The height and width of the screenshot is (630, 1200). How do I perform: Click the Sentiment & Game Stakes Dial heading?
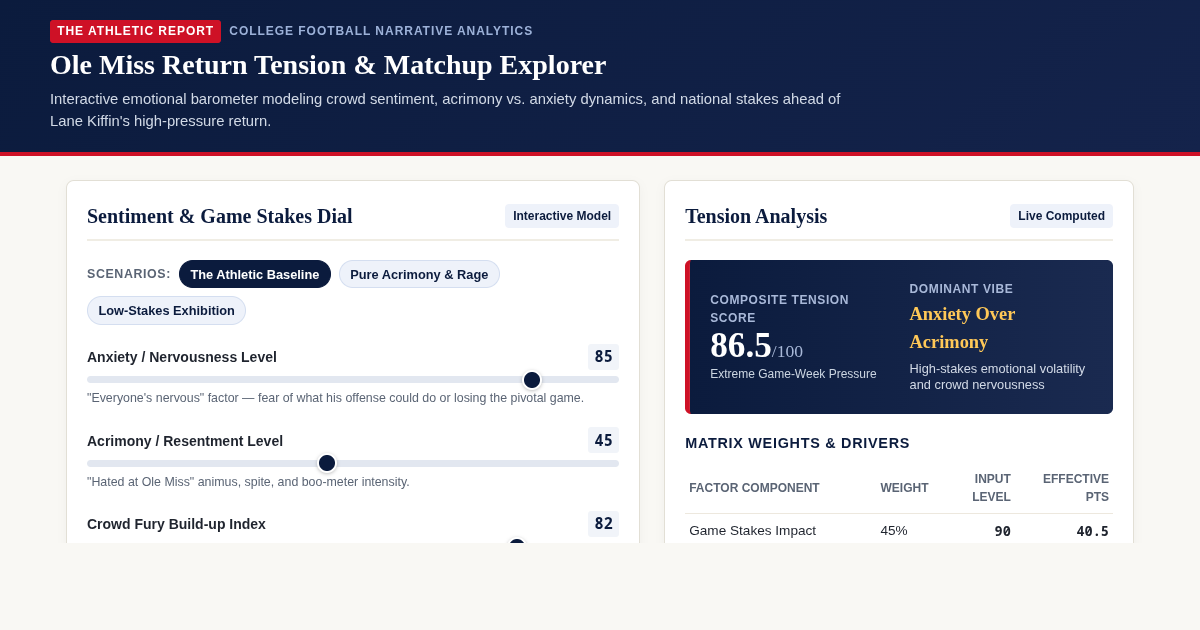pyautogui.click(x=220, y=216)
